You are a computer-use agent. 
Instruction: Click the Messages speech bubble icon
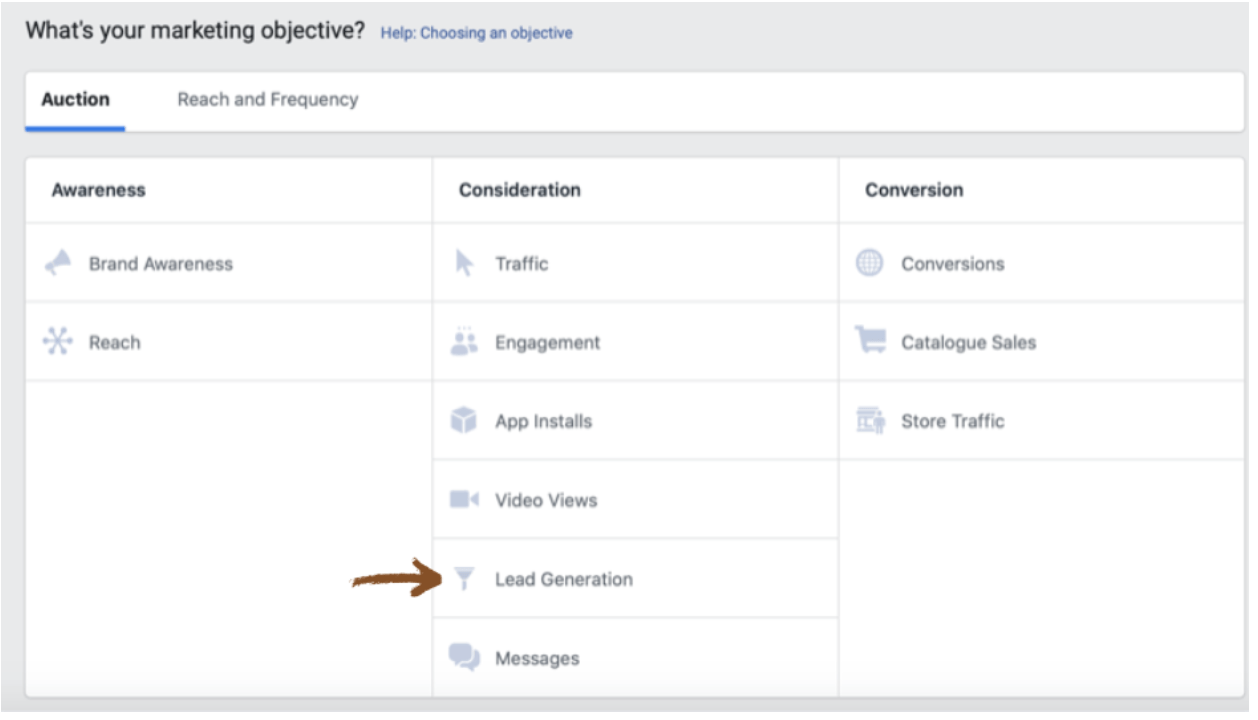click(x=466, y=657)
